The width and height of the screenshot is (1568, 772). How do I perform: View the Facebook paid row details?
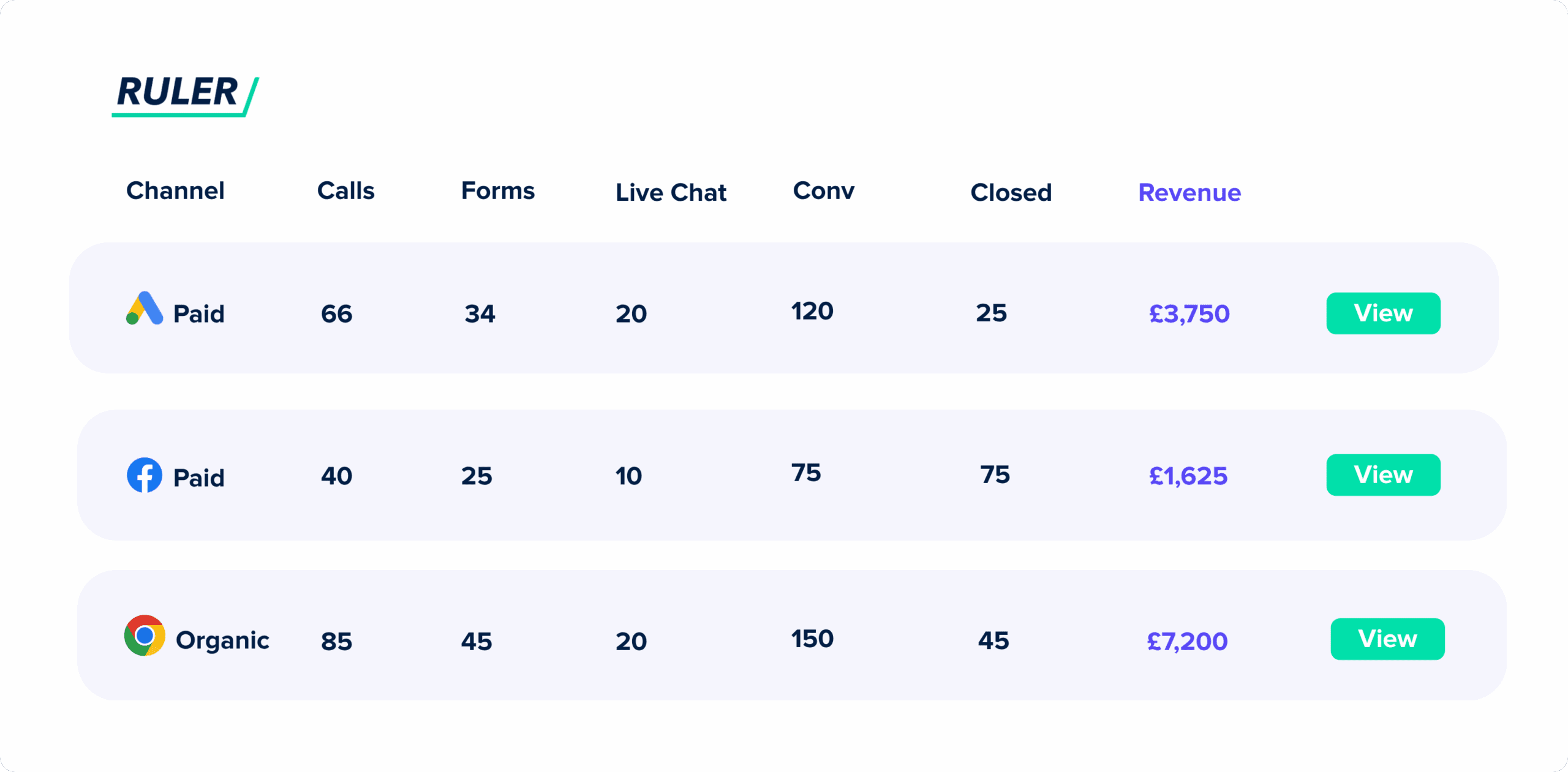click(1383, 475)
